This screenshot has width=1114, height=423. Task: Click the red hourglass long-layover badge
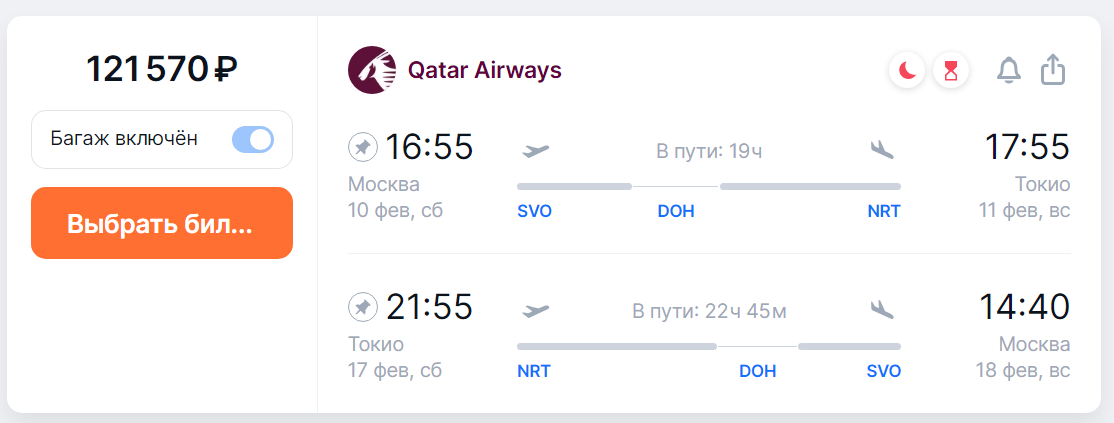[x=951, y=71]
